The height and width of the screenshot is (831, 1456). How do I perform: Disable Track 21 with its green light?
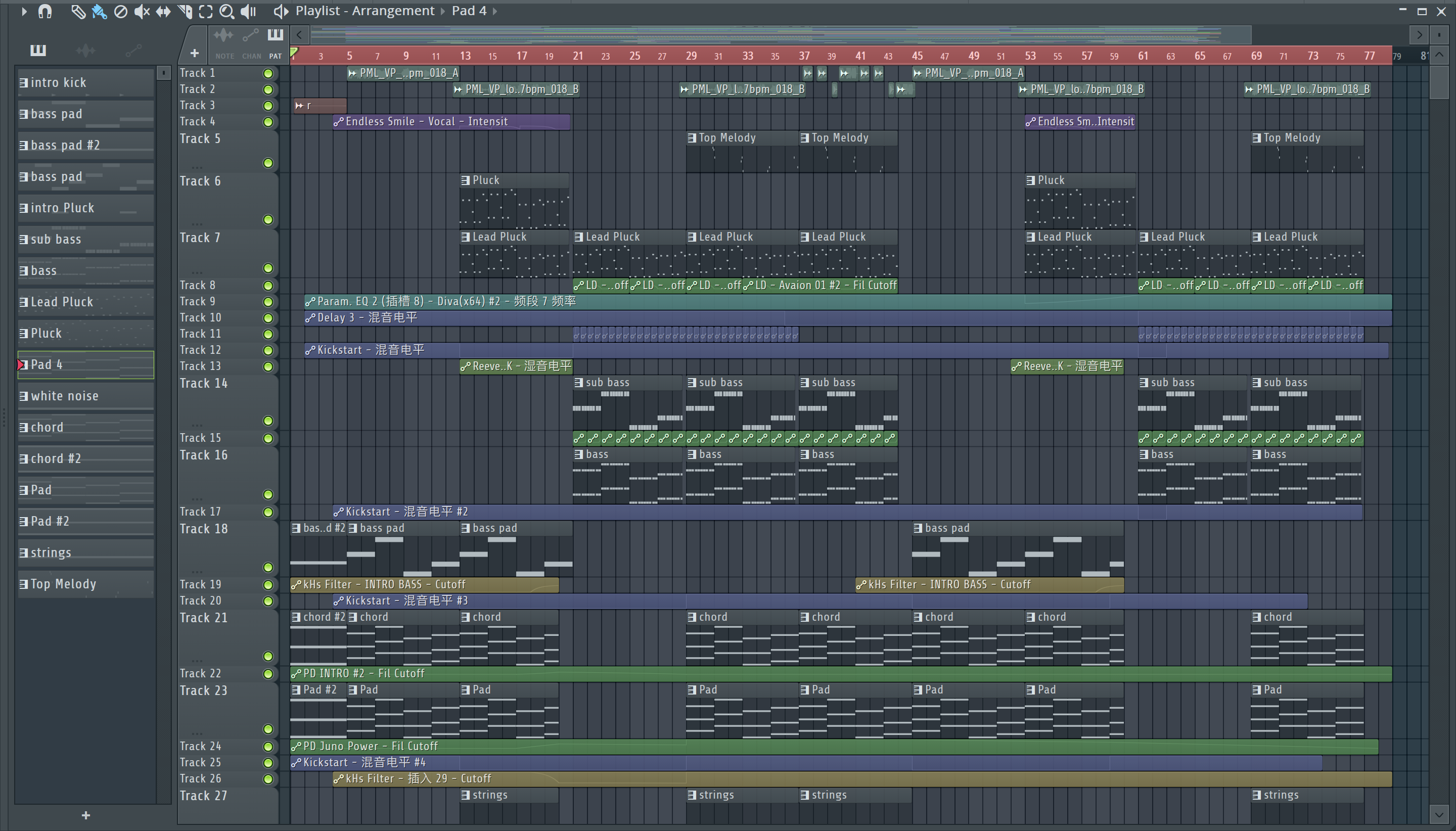267,656
